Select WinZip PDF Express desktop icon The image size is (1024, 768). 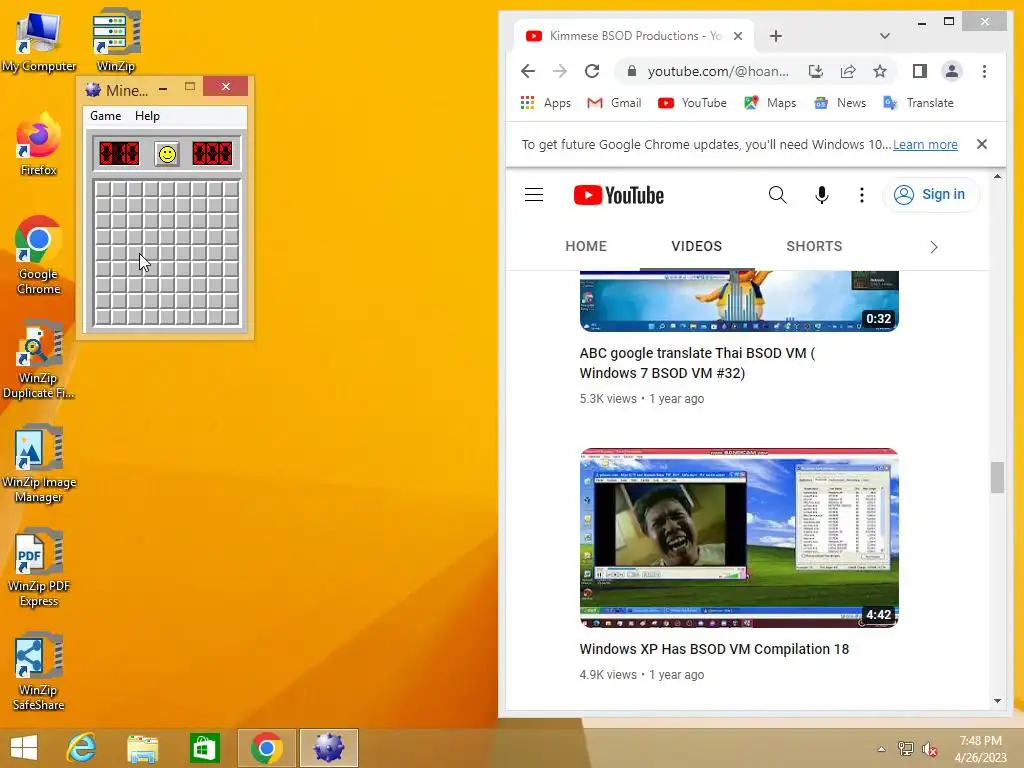point(39,568)
